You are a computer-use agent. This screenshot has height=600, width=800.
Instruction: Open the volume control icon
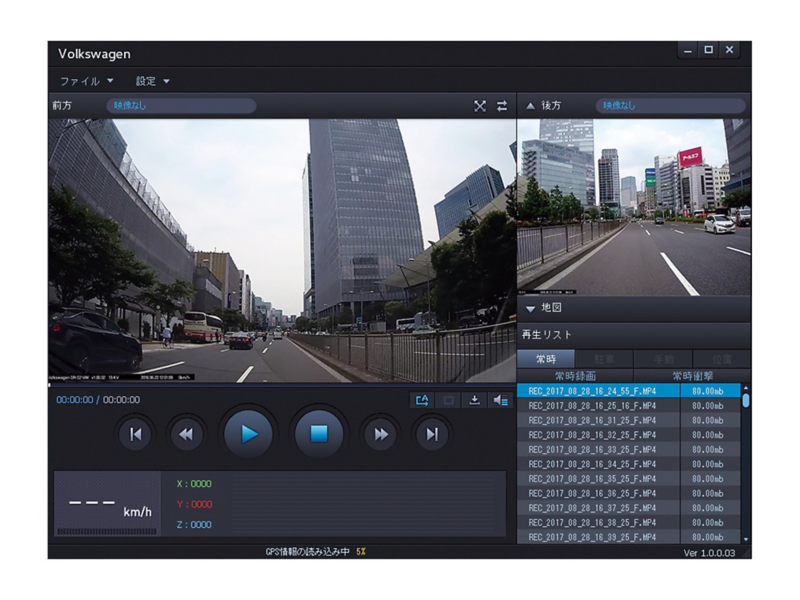click(501, 400)
